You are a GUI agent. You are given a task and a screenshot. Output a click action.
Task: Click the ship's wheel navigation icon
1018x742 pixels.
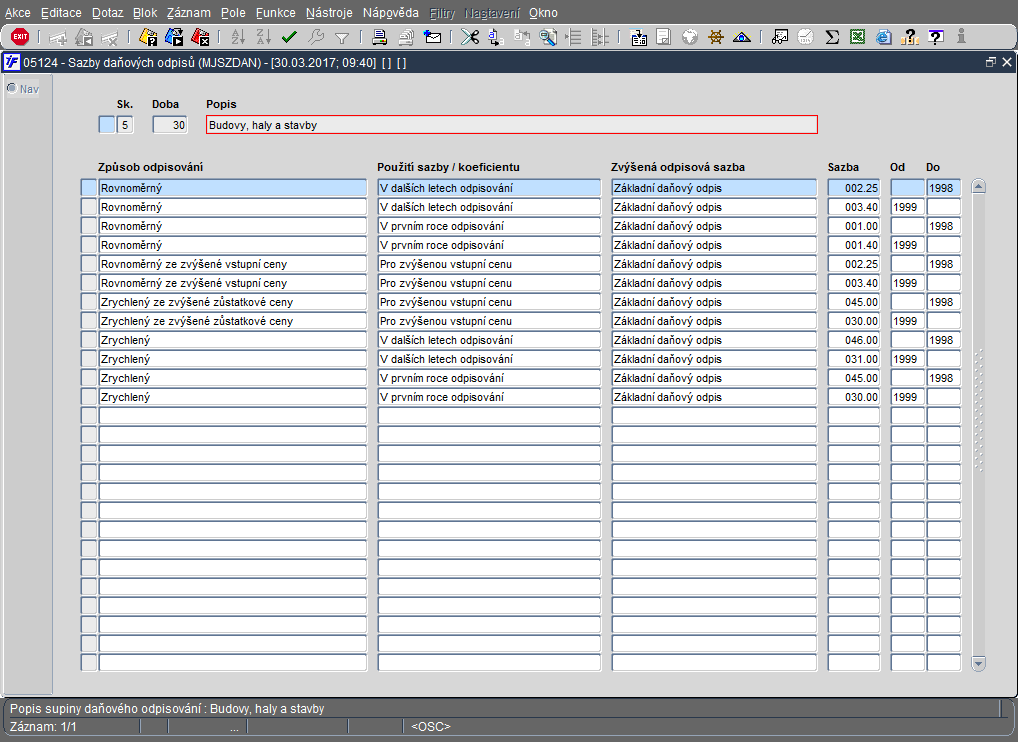716,37
